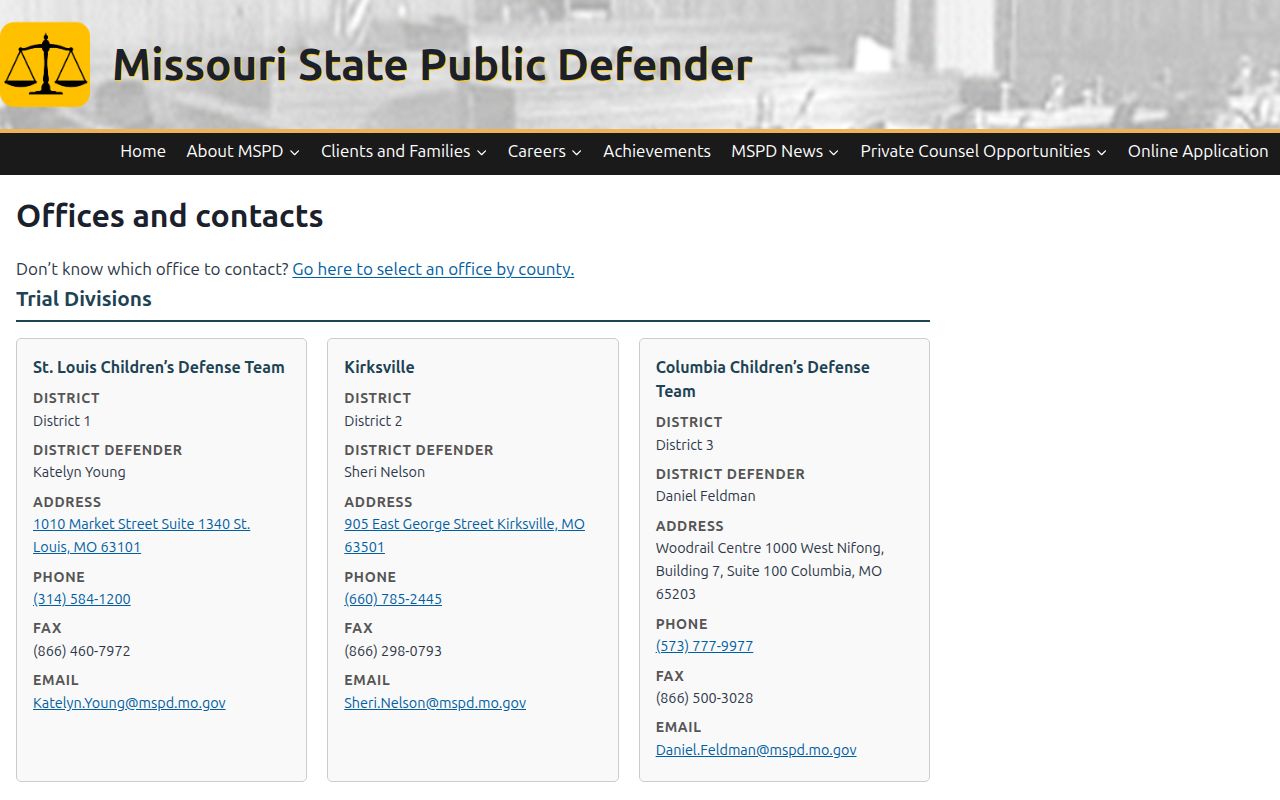Viewport: 1280px width, 800px height.
Task: Select the Woodrail Centre address text
Action: [770, 571]
